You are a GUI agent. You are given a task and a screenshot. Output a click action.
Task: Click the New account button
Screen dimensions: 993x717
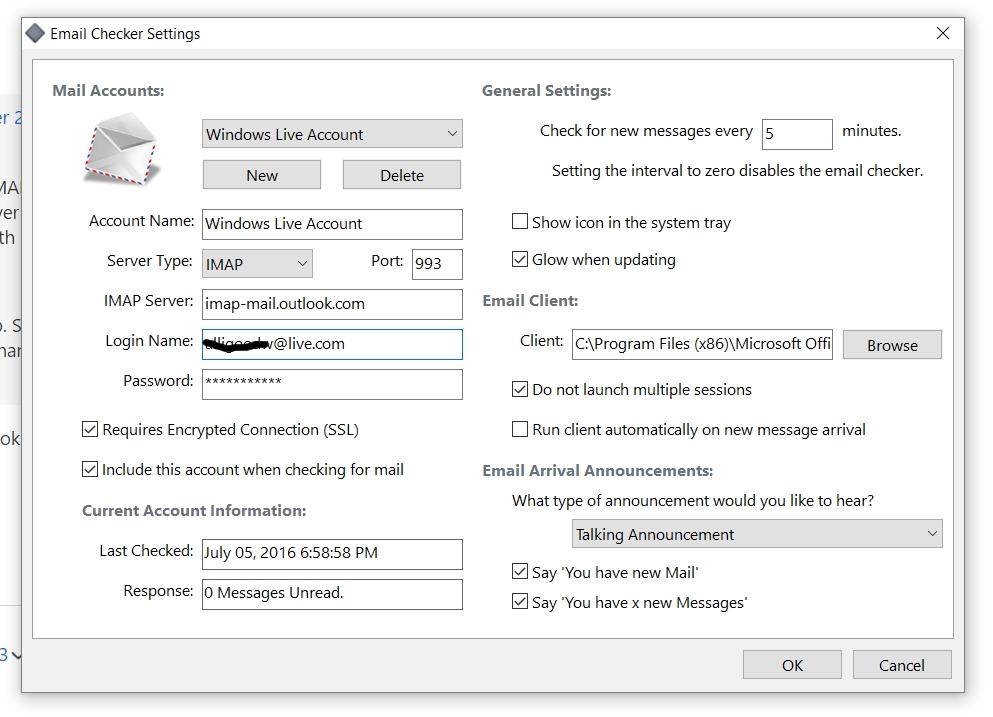[x=262, y=175]
